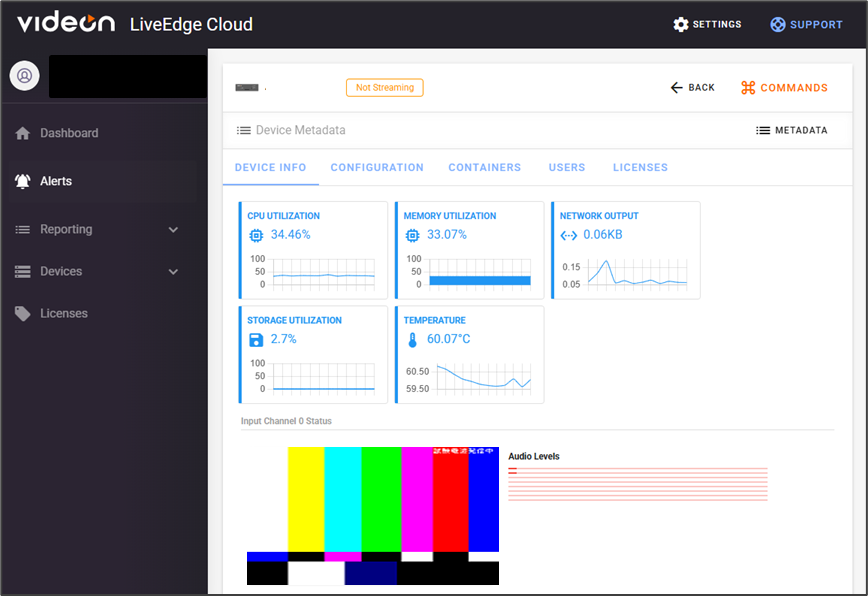Switch to the Configuration tab
Image resolution: width=868 pixels, height=596 pixels.
point(377,167)
